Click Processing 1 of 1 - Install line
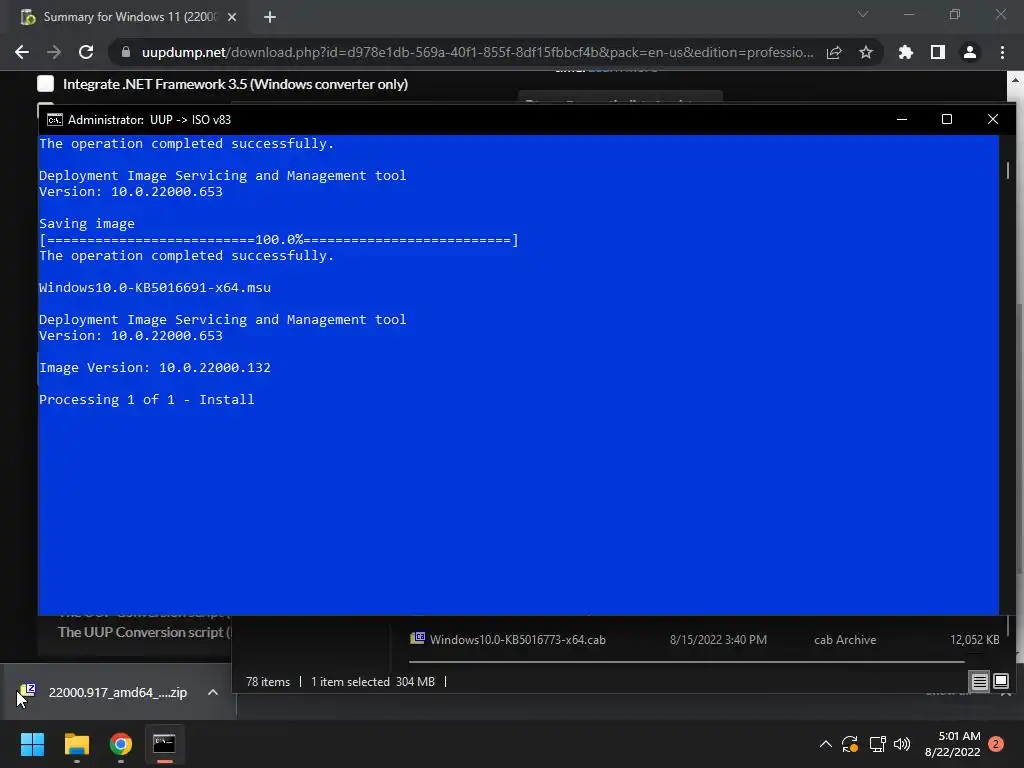This screenshot has height=768, width=1024. pyautogui.click(x=146, y=400)
